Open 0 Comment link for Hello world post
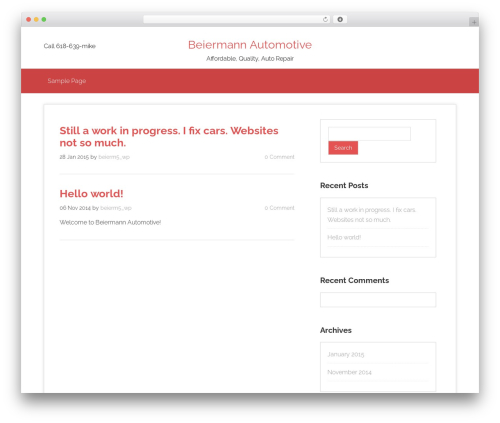This screenshot has width=500, height=423. 280,208
